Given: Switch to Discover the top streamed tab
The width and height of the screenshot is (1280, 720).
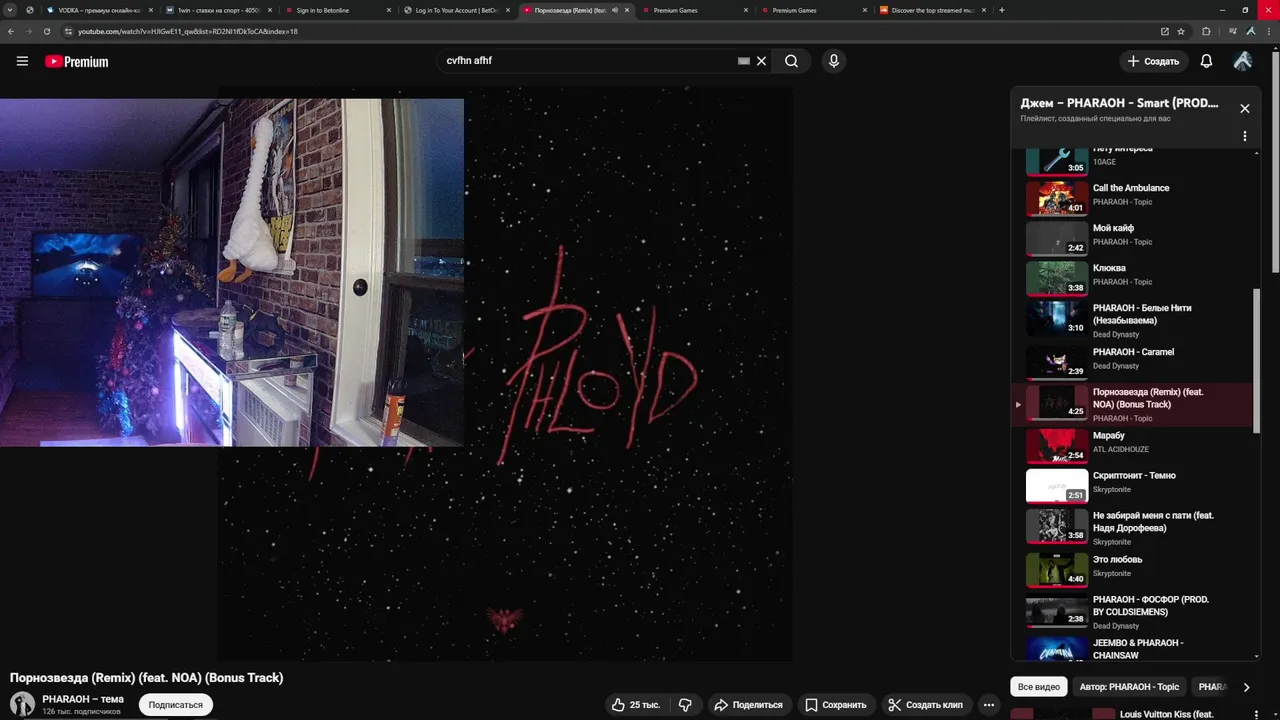Looking at the screenshot, I should pos(932,10).
